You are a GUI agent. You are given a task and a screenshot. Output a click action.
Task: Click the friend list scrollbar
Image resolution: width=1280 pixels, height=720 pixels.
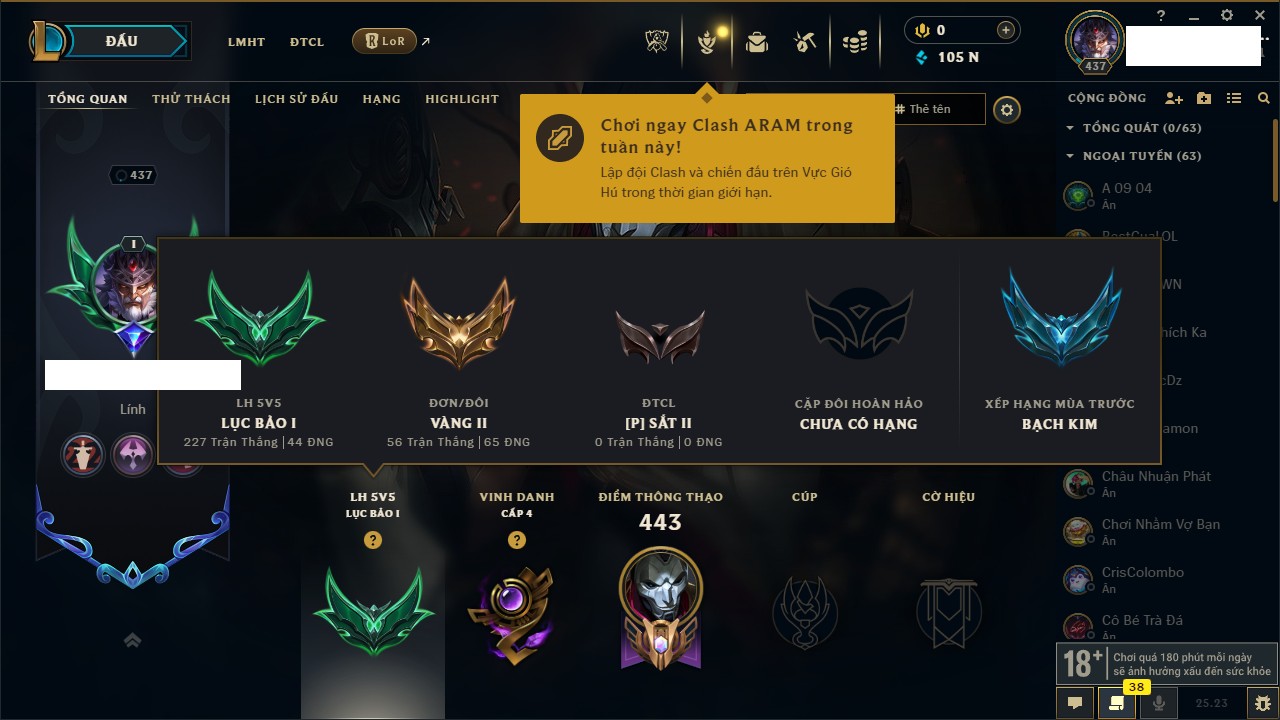pyautogui.click(x=1275, y=160)
